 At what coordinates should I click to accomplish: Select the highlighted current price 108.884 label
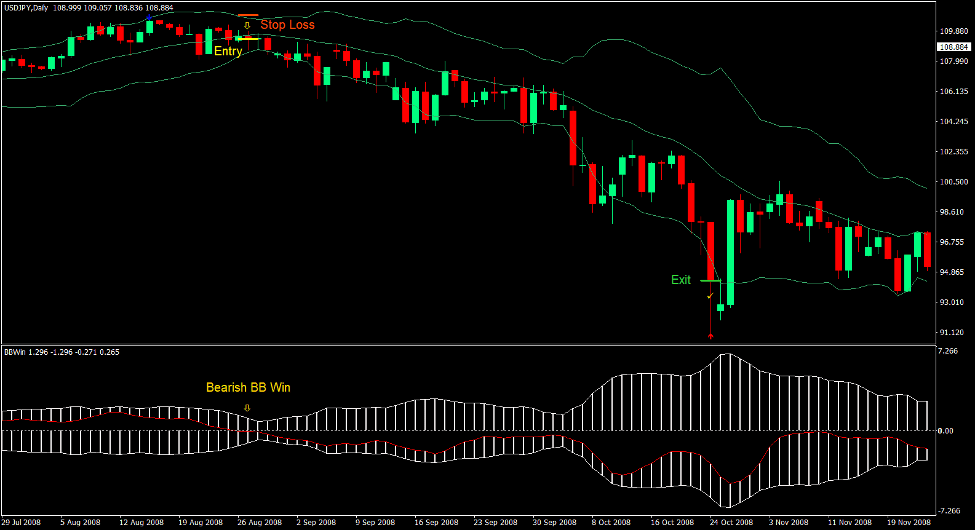tap(954, 47)
